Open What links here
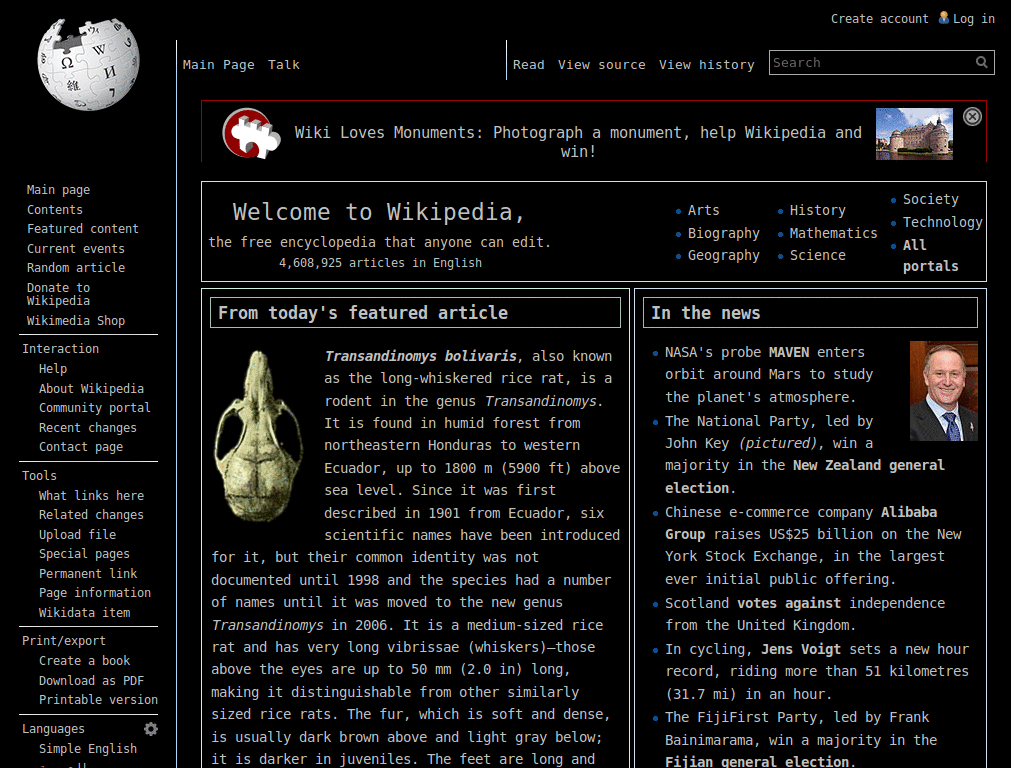Image resolution: width=1024 pixels, height=768 pixels. 91,496
